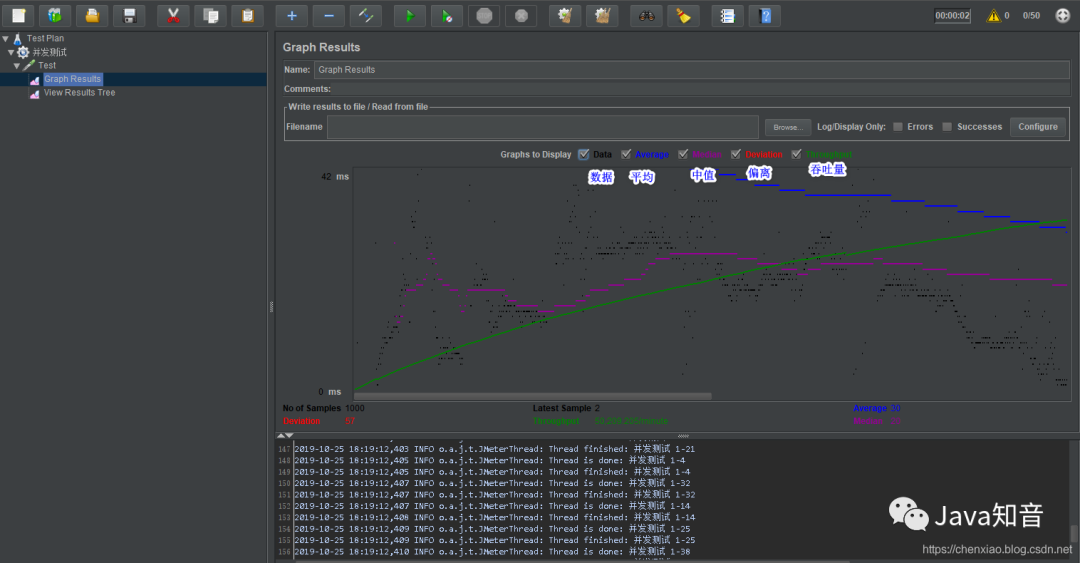This screenshot has width=1080, height=563.
Task: Click the Comments input field
Action: [x=700, y=89]
